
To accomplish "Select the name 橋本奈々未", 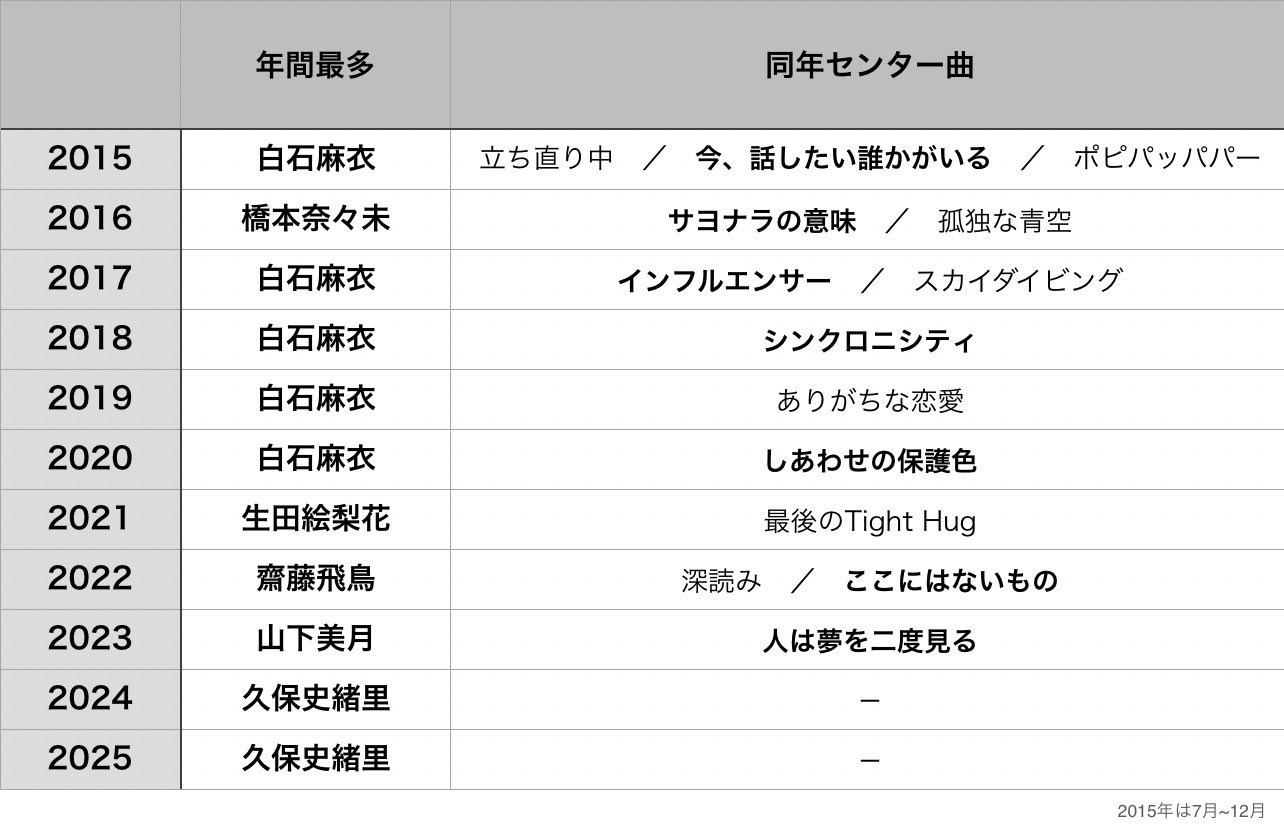I will coord(315,219).
